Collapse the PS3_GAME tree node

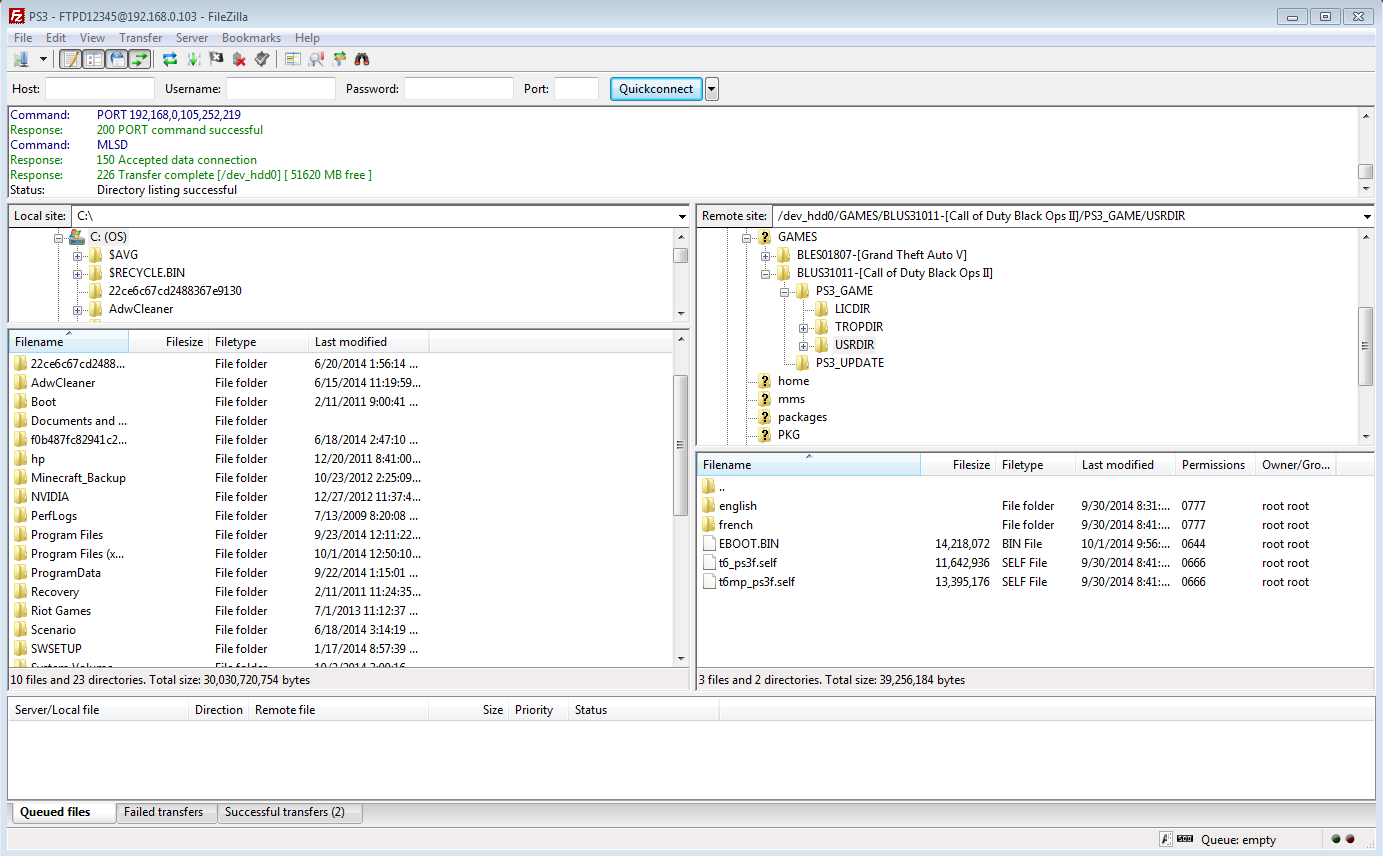pyautogui.click(x=785, y=291)
